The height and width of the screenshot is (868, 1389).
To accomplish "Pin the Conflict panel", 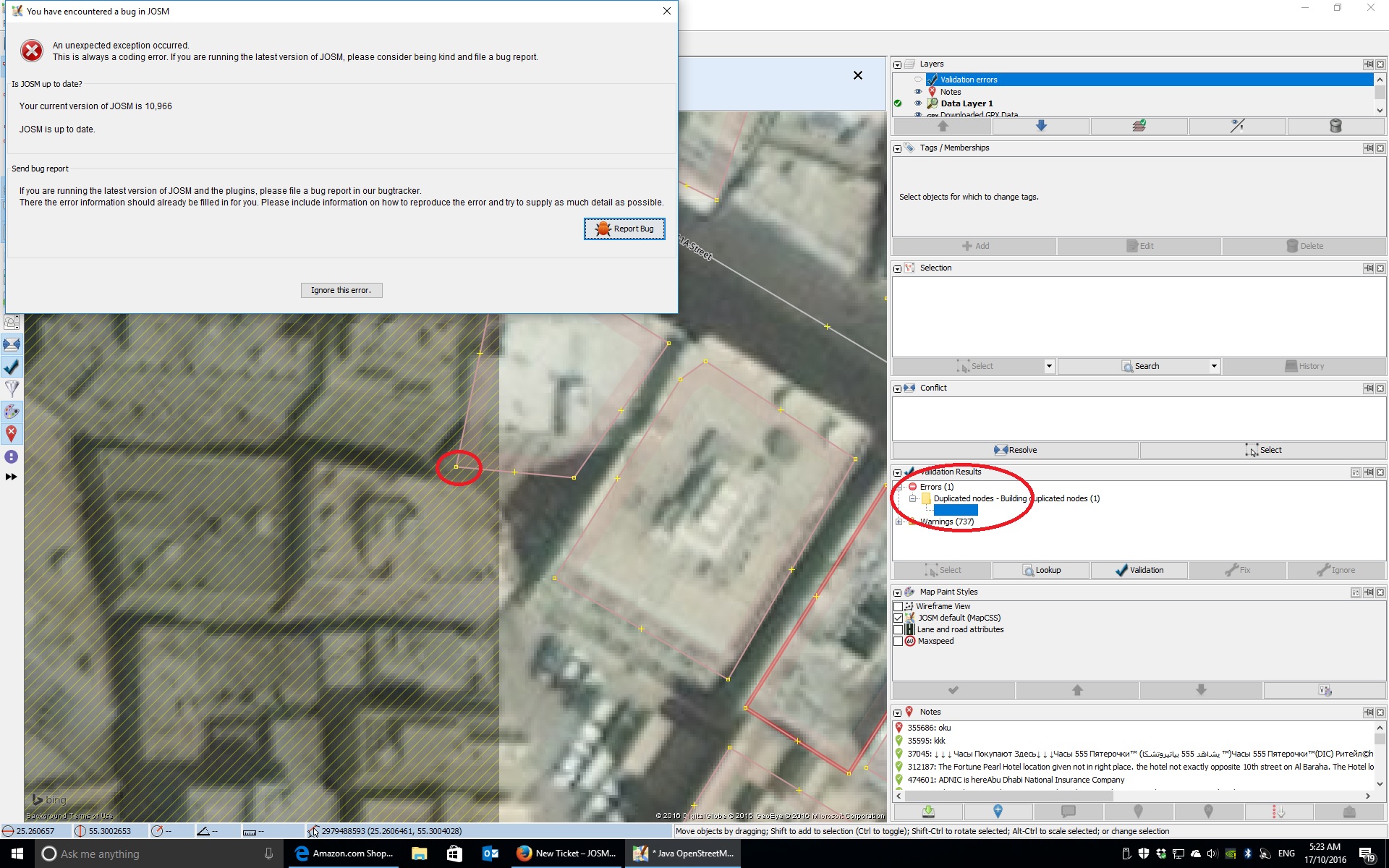I will tap(1368, 388).
